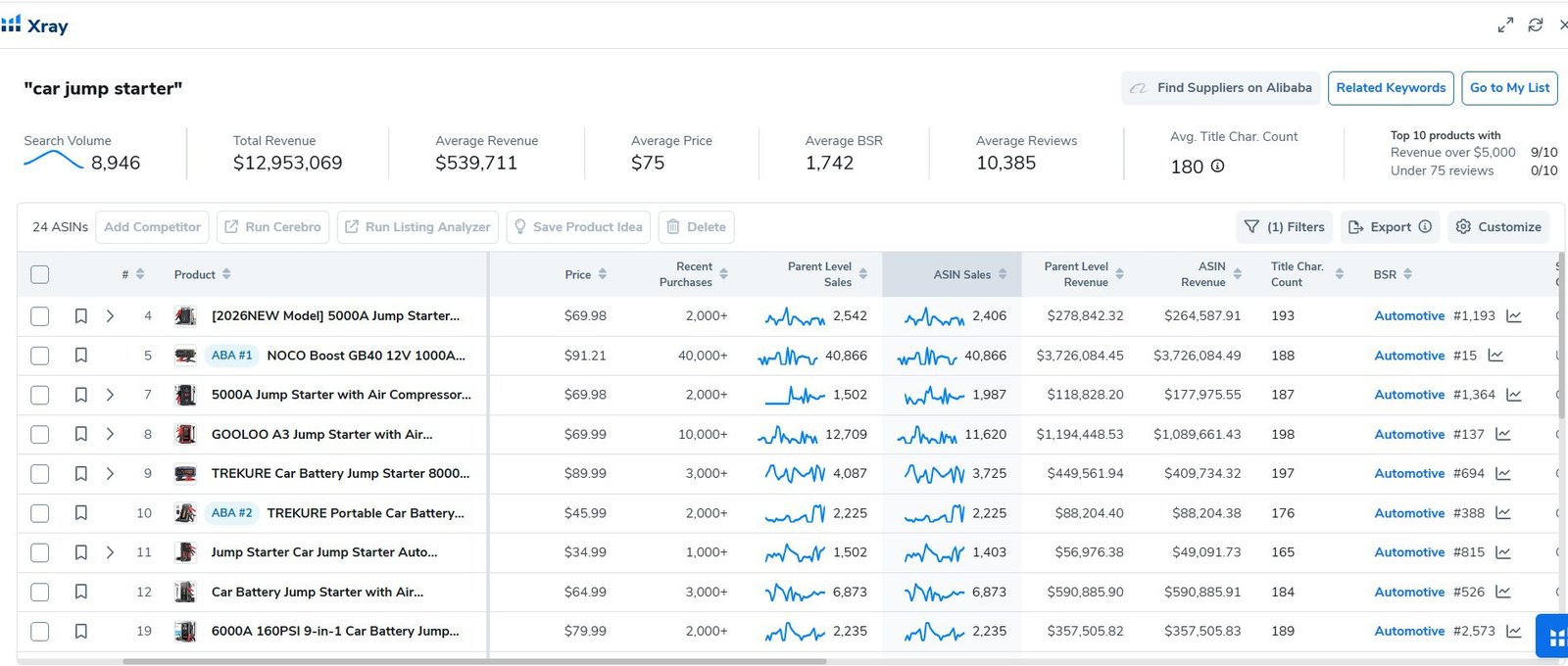
Task: Open the BSR trend chart icon for #137
Action: 1503,434
